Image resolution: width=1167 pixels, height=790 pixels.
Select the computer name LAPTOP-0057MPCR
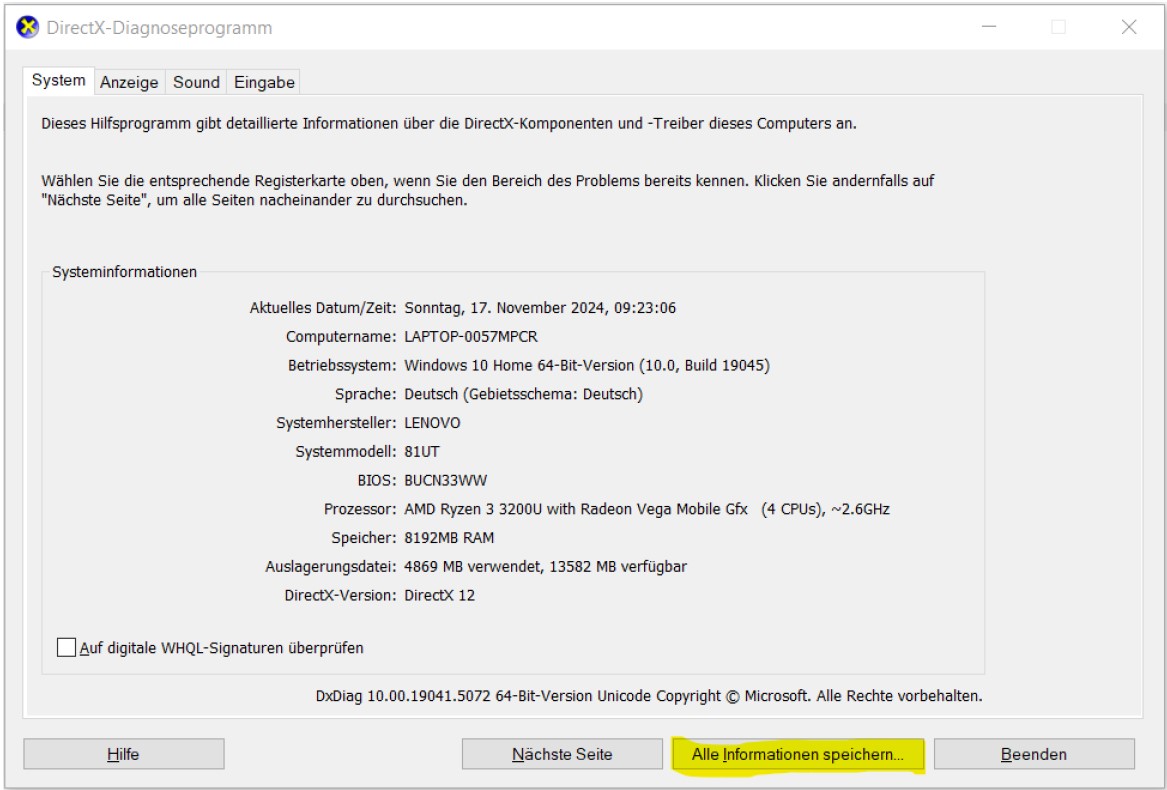point(471,337)
